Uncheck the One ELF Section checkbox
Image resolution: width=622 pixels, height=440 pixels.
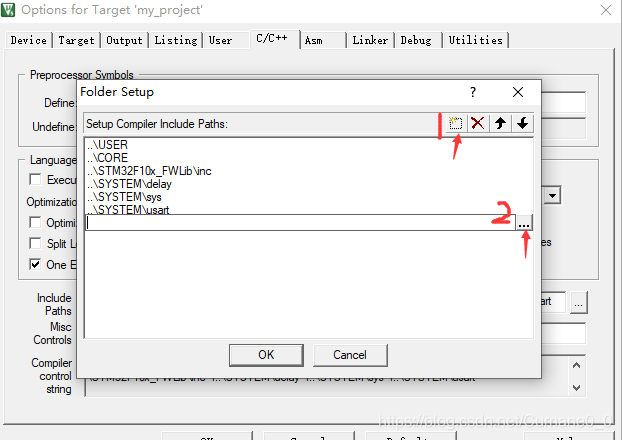35,264
